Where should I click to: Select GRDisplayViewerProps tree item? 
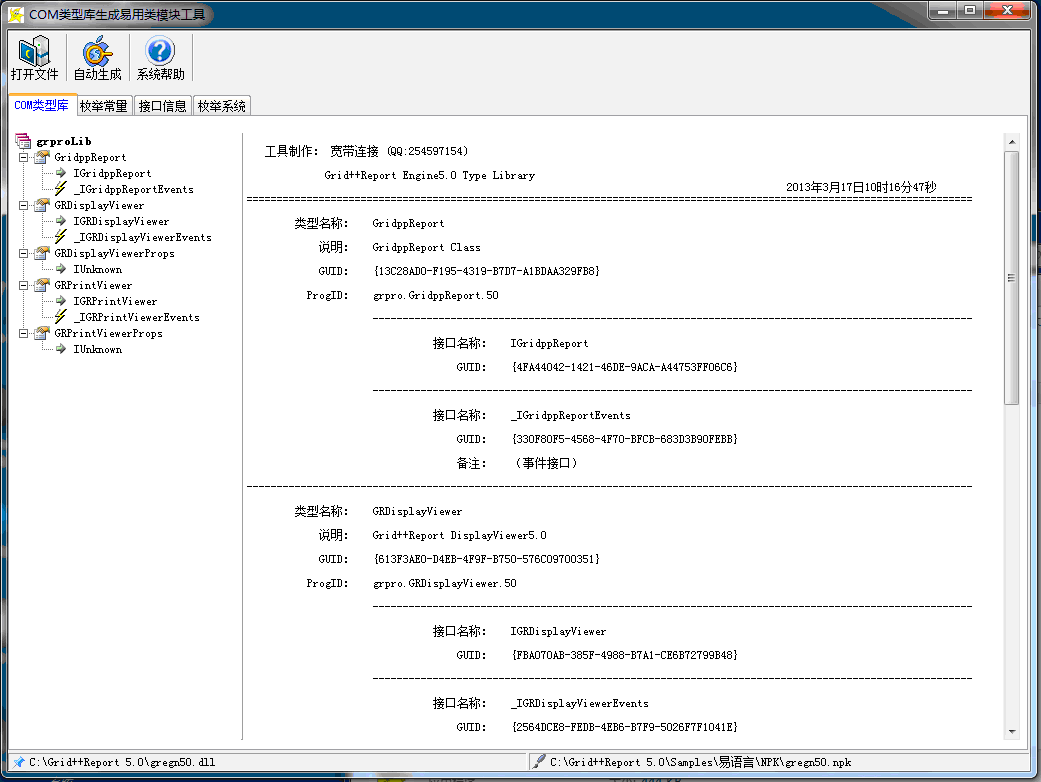click(114, 253)
